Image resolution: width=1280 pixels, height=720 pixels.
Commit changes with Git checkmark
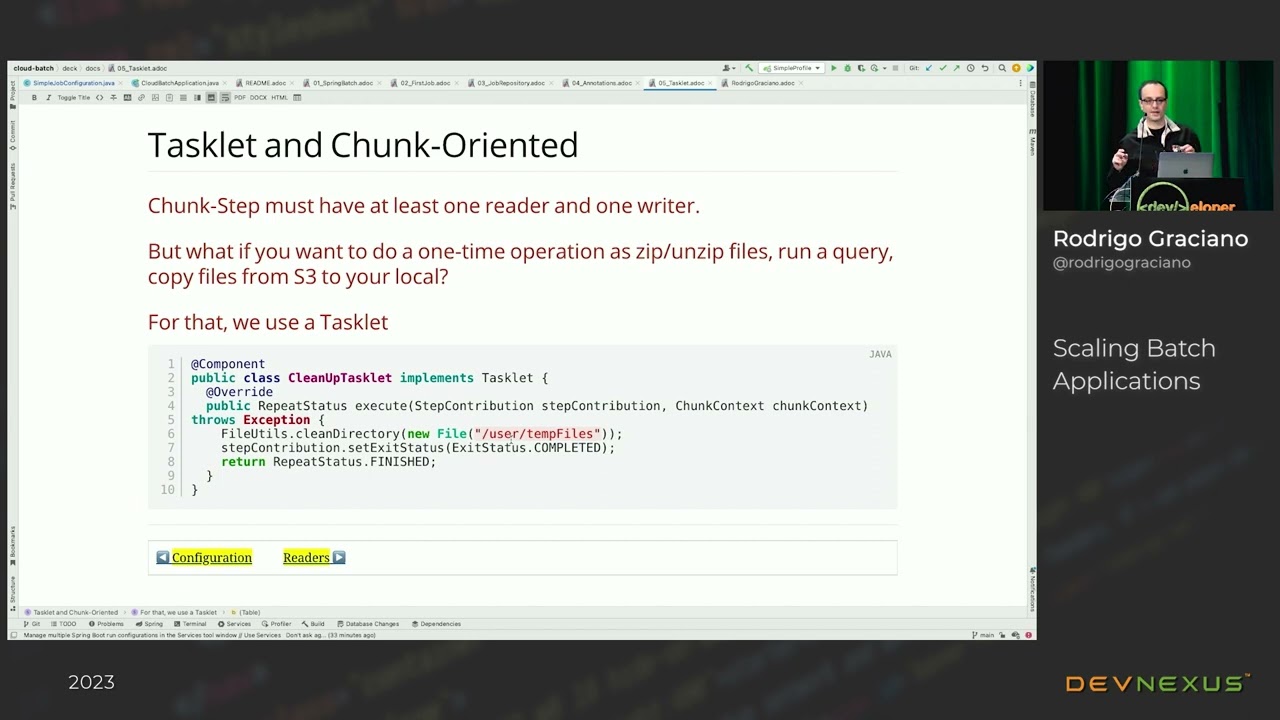click(x=943, y=68)
